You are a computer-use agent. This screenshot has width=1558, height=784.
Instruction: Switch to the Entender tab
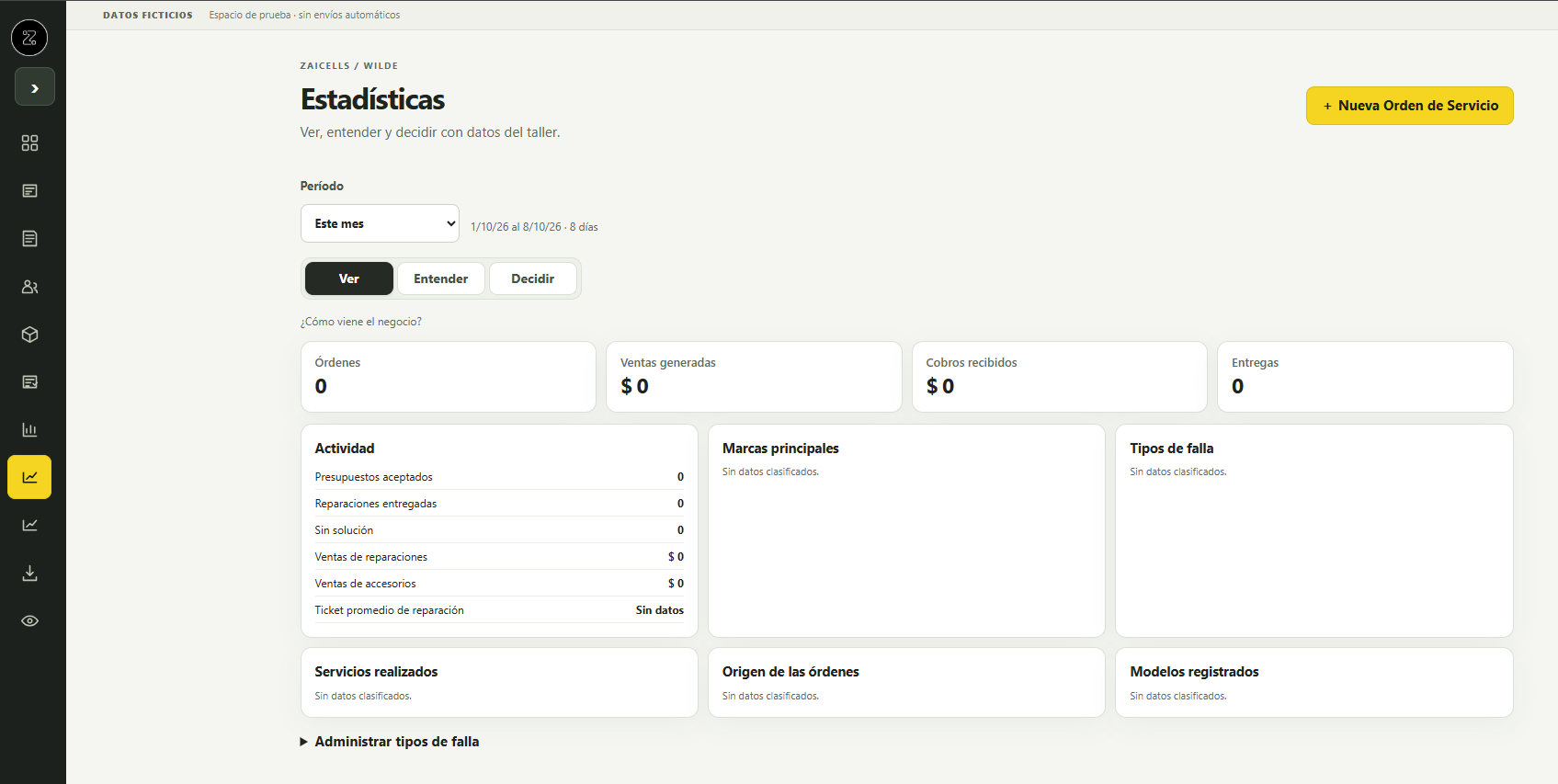441,278
